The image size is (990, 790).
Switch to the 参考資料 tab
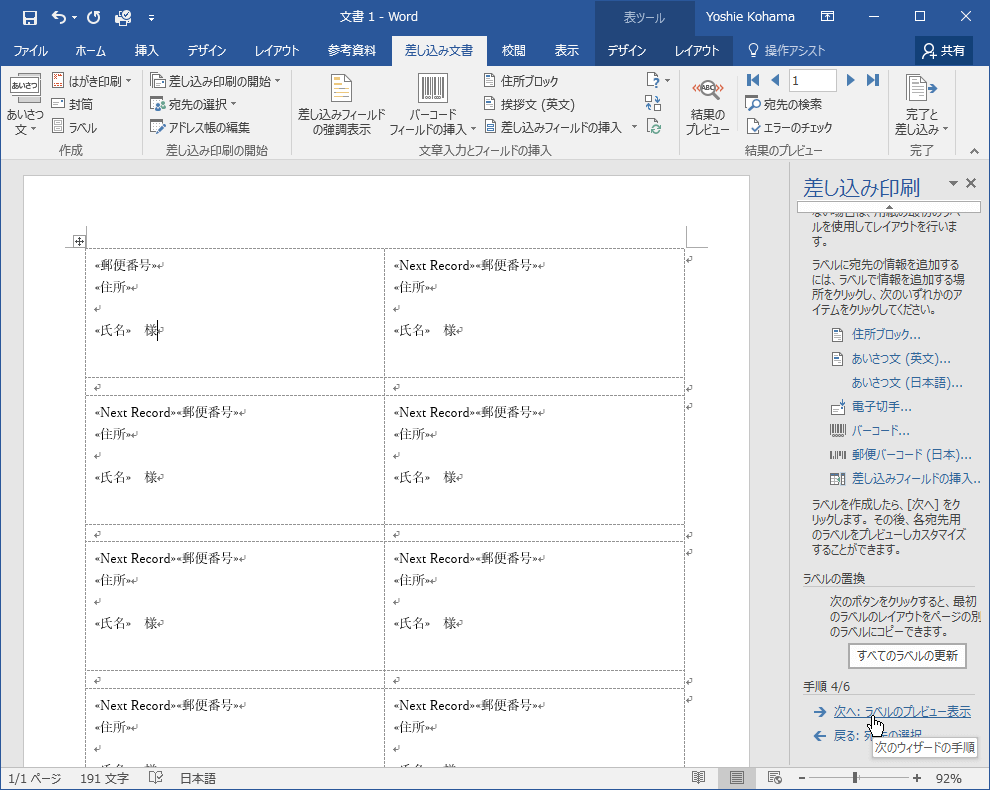point(352,51)
